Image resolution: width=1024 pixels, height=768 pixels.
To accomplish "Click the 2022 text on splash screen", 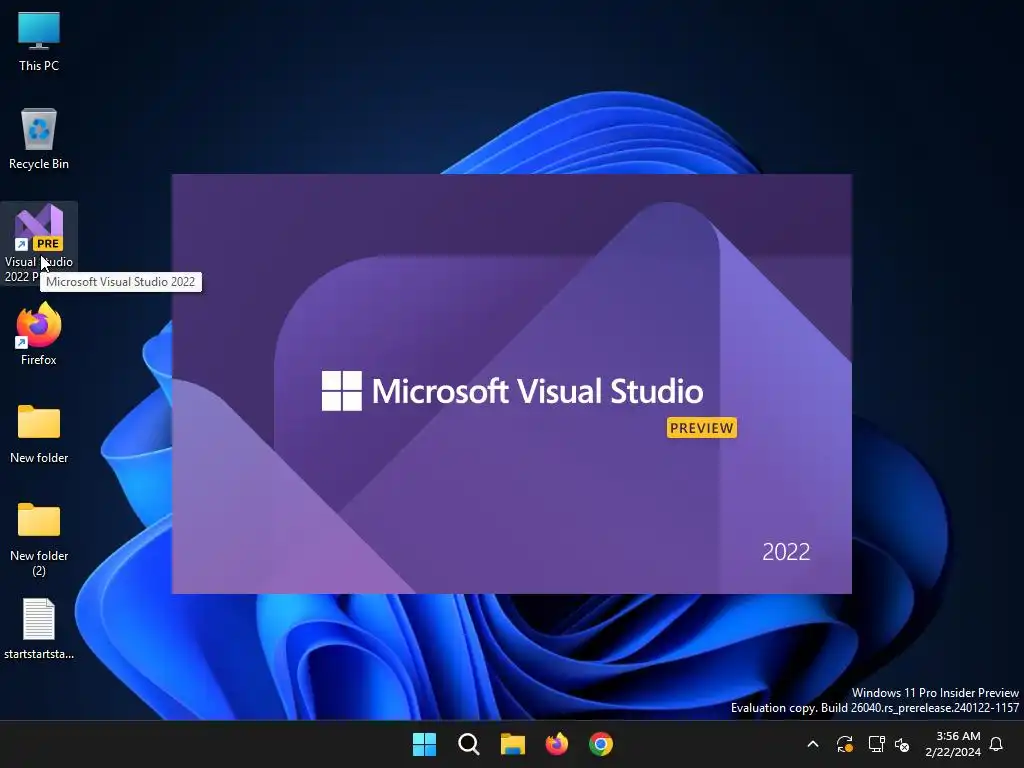I will (x=786, y=552).
